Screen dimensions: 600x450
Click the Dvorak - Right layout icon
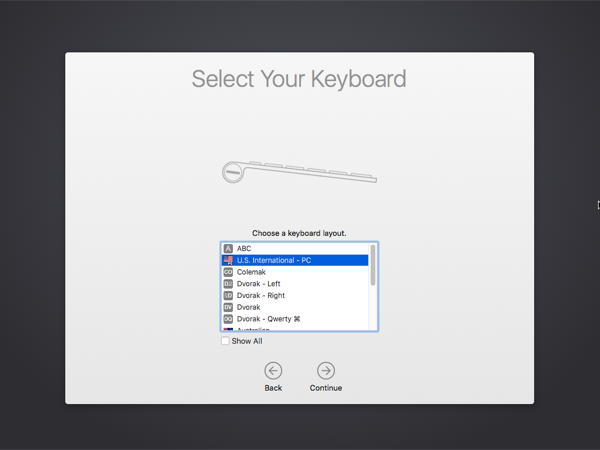coord(228,296)
